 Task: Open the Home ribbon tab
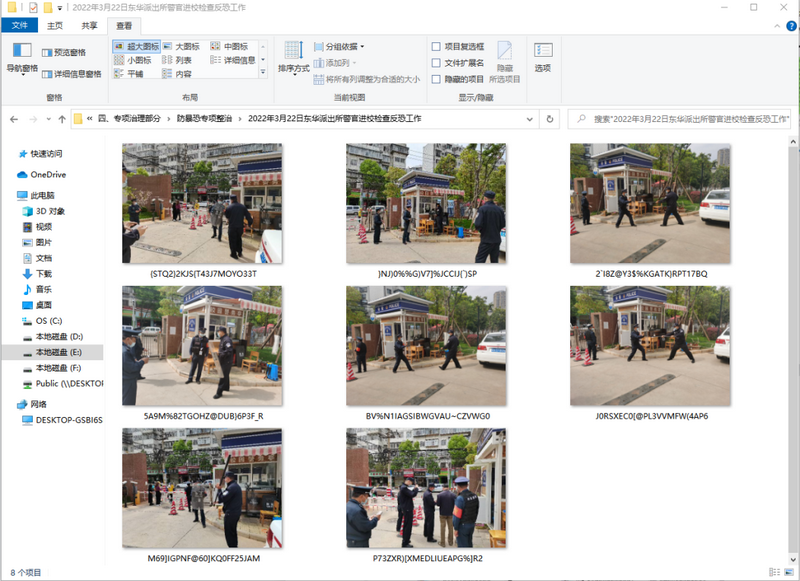[55, 26]
